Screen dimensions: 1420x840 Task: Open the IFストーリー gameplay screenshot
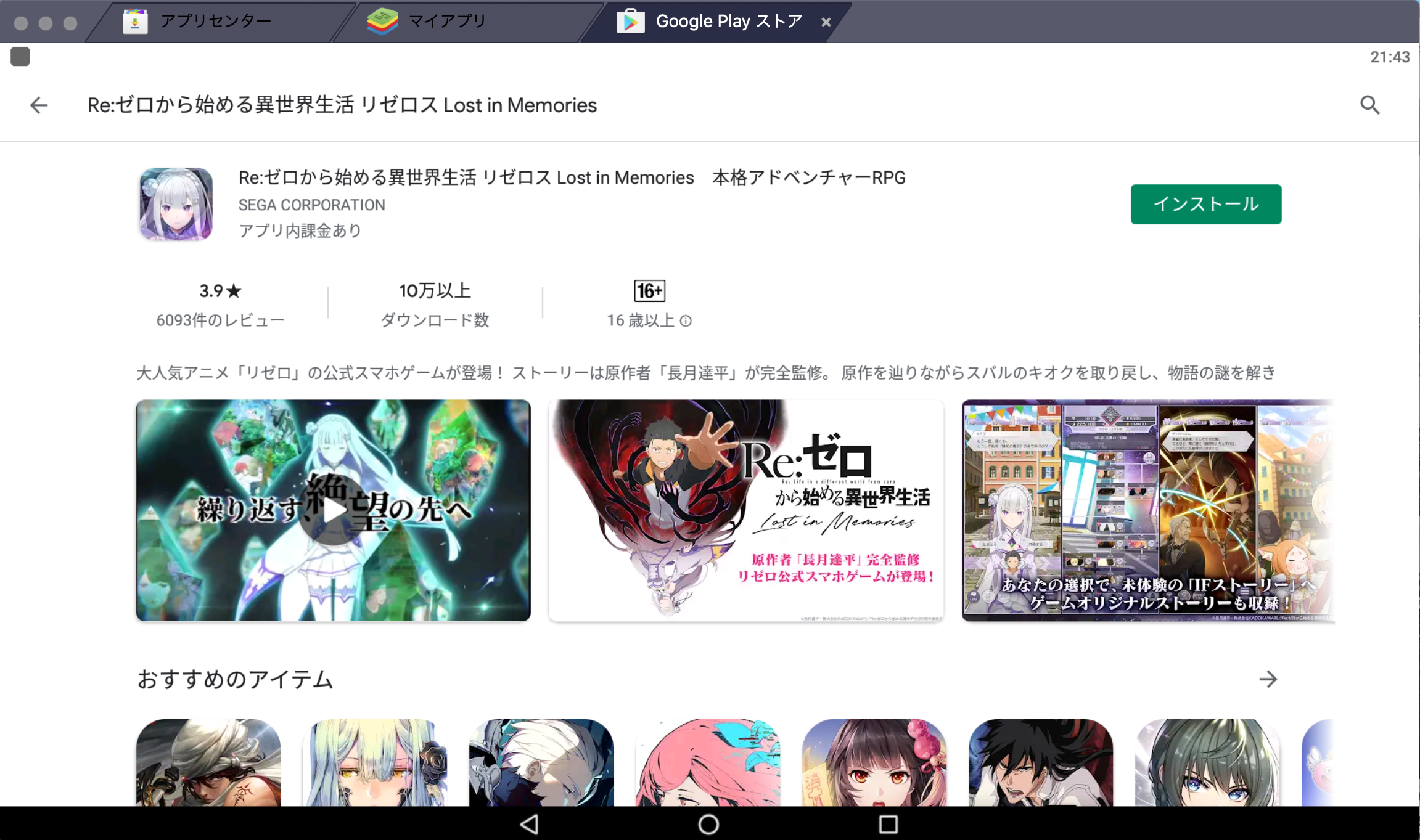click(x=1148, y=510)
